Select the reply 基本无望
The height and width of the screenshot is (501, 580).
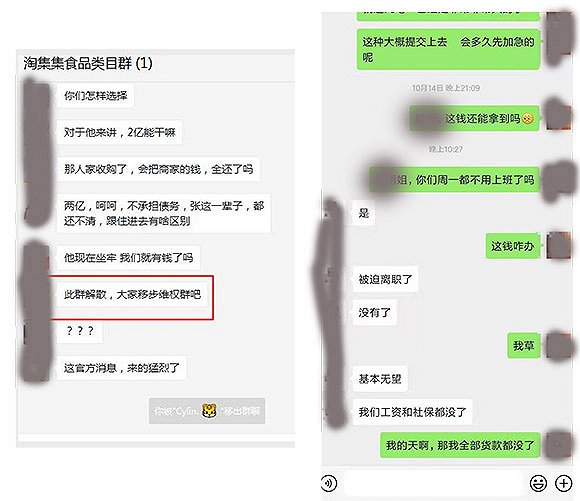pyautogui.click(x=380, y=379)
